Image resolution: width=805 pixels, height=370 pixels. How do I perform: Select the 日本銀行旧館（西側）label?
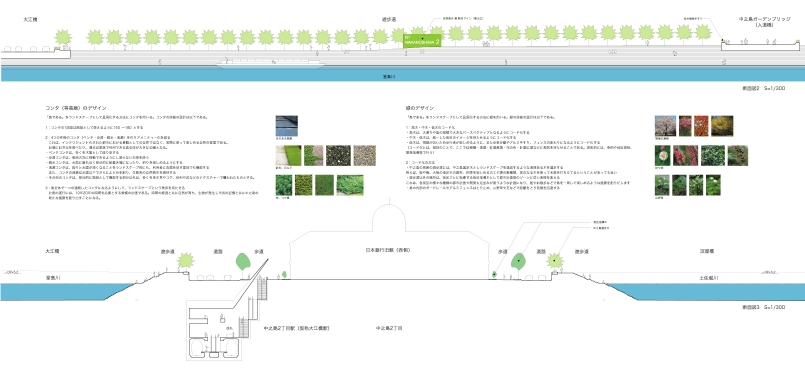click(388, 250)
